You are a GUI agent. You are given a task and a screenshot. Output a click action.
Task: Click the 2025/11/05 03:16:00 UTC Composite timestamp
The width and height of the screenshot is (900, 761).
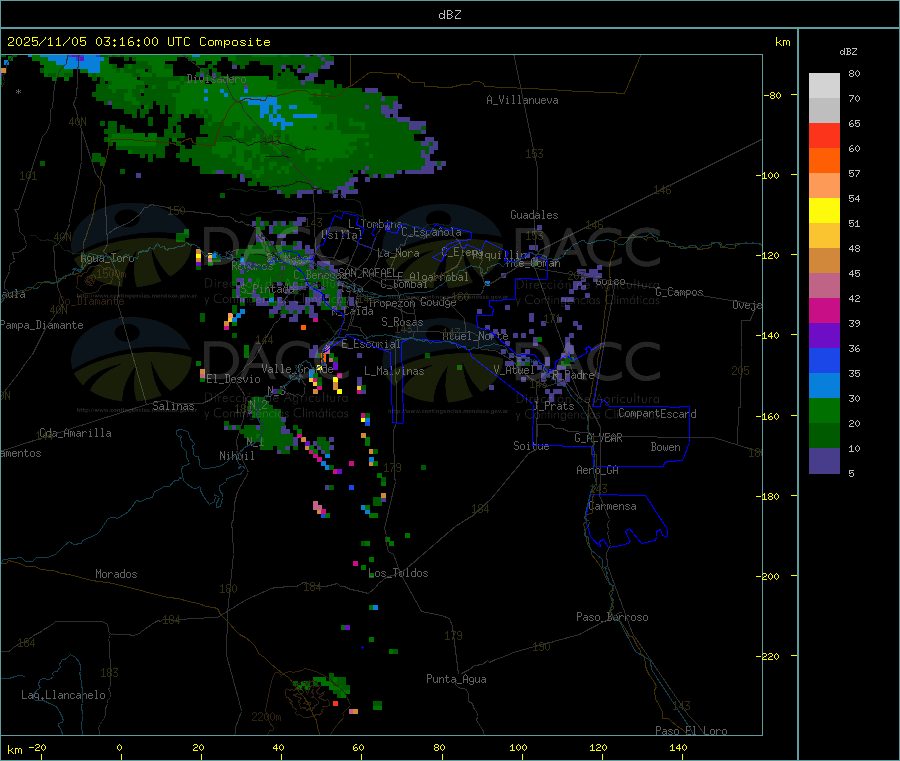[138, 42]
